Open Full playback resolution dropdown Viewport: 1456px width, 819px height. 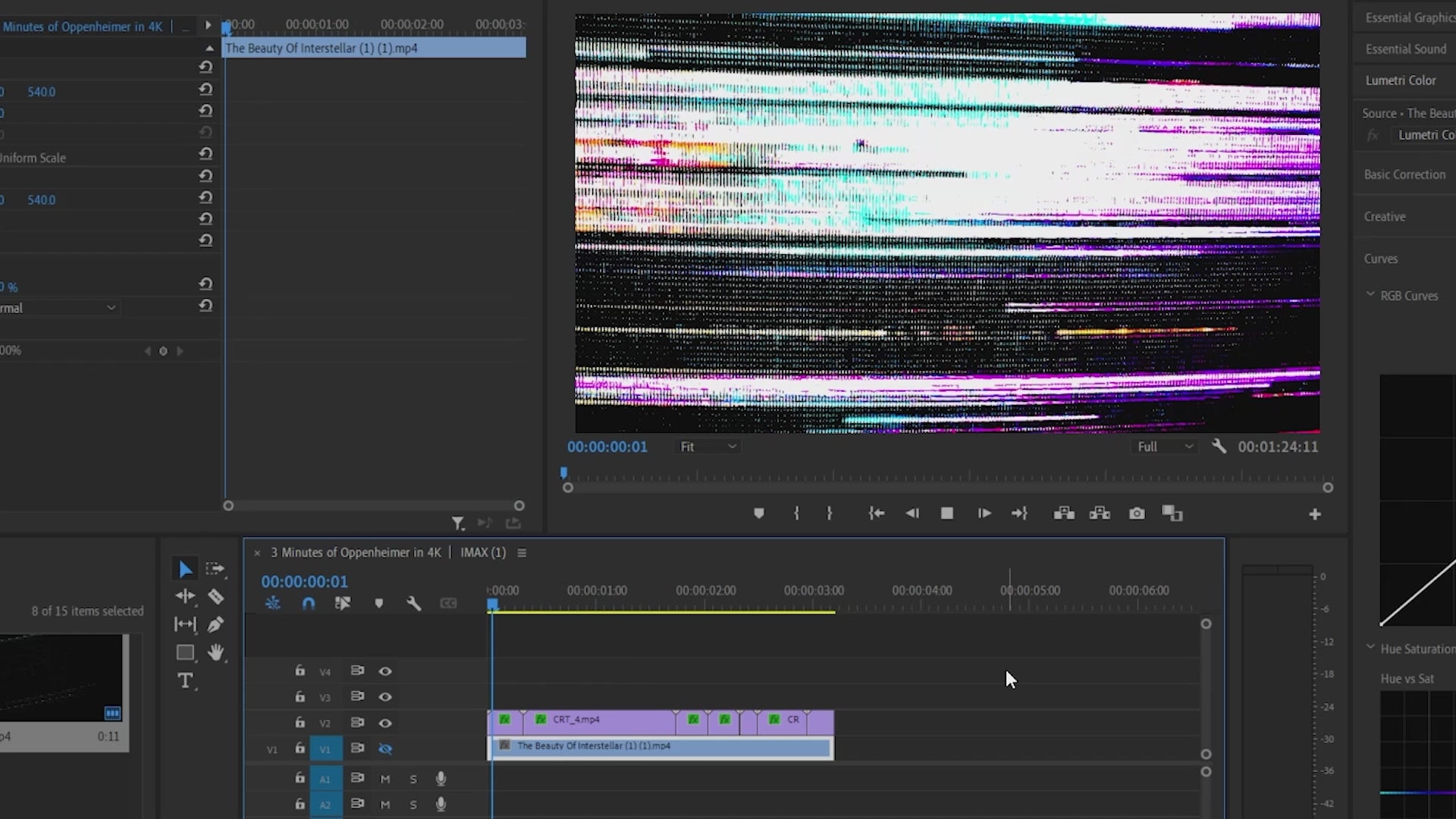coord(1165,447)
